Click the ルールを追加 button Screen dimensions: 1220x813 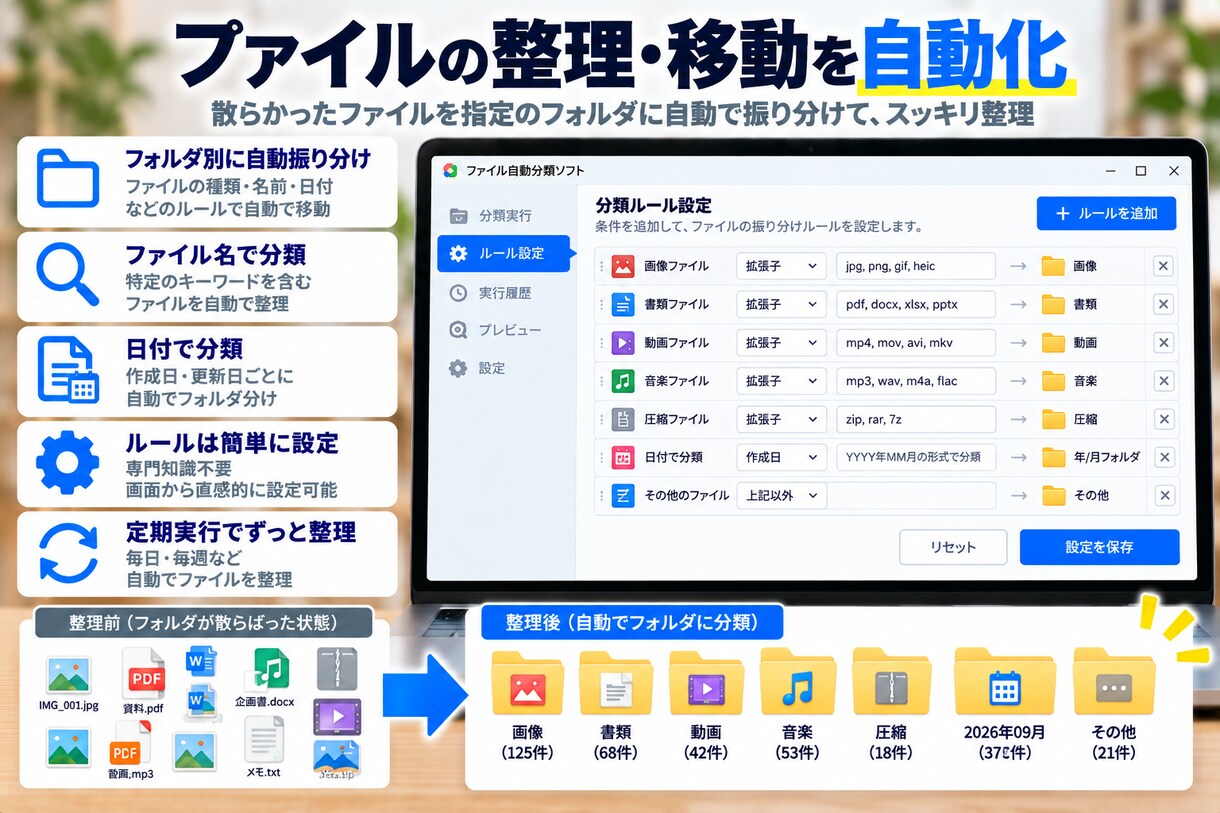1106,213
